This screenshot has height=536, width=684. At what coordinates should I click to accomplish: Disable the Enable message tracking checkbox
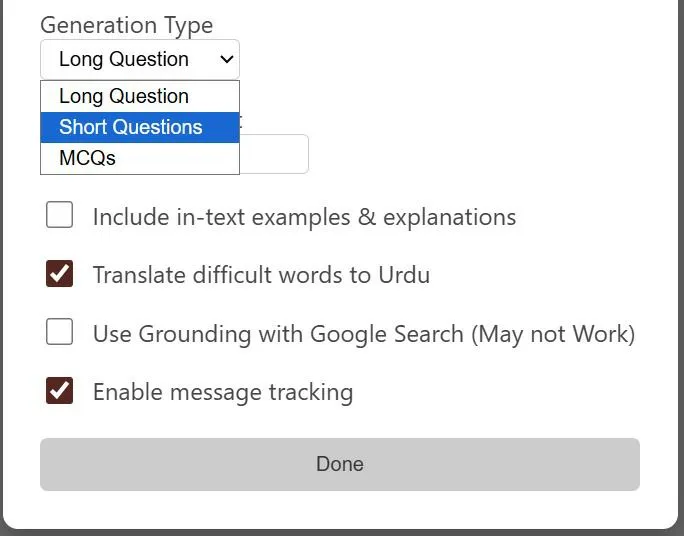pyautogui.click(x=60, y=390)
